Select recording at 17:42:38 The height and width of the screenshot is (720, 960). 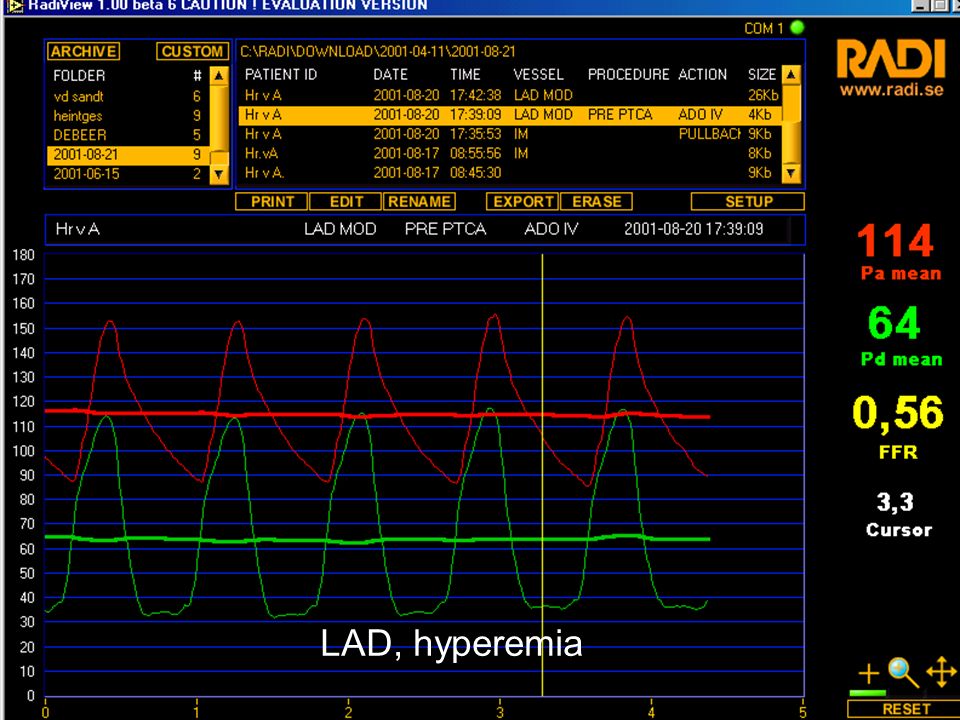[511, 96]
